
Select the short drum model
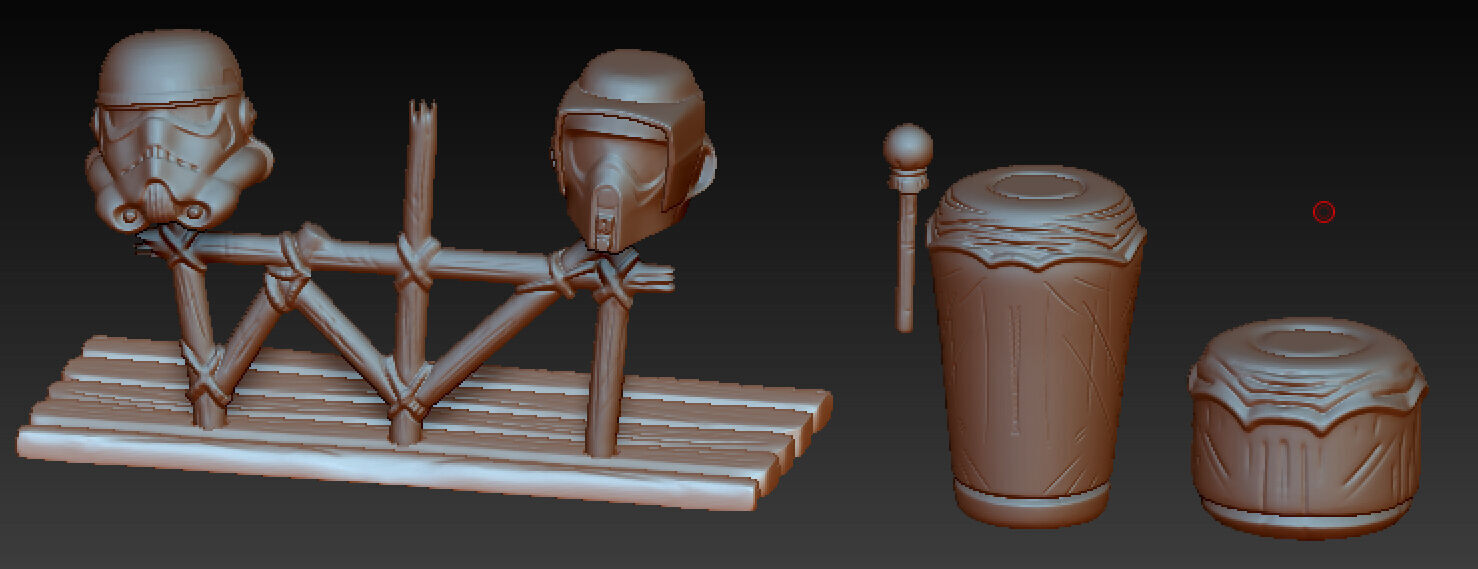(x=1308, y=428)
